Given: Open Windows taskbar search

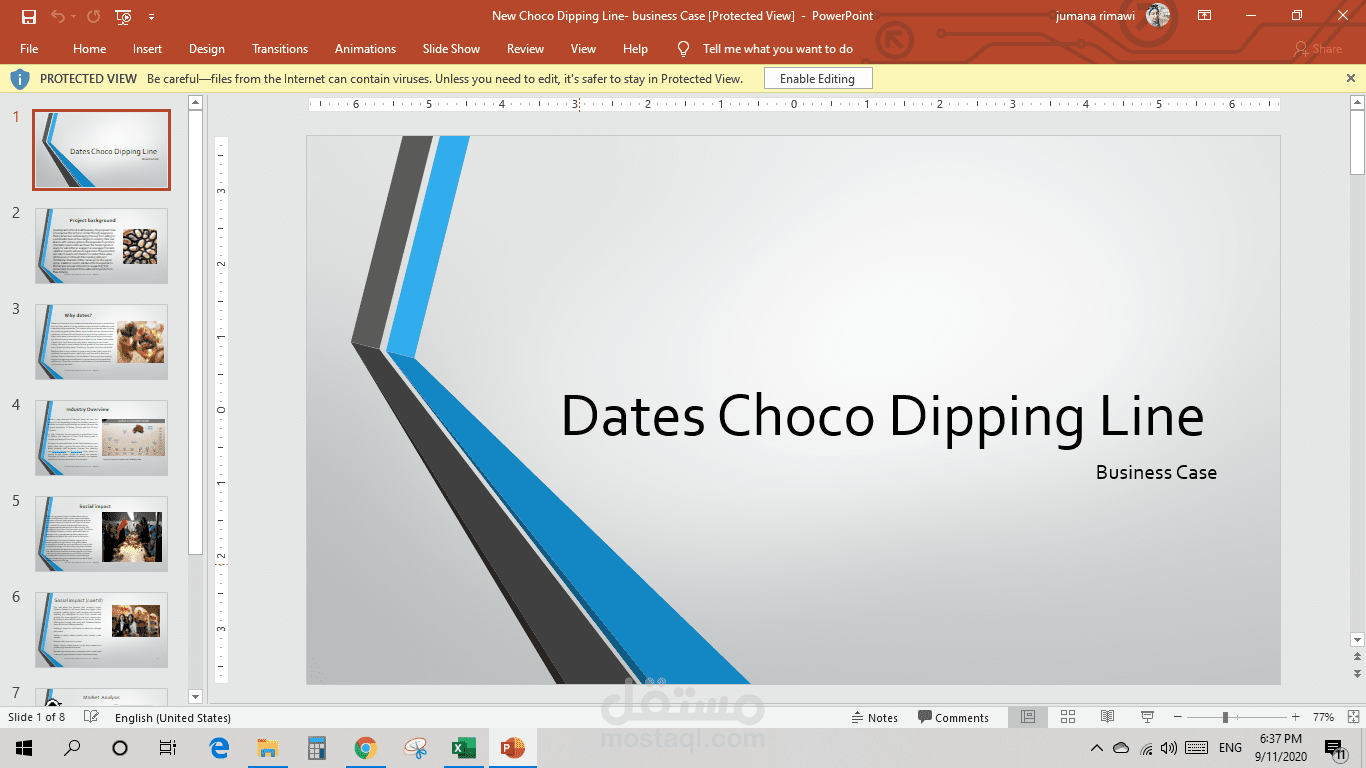Looking at the screenshot, I should (x=72, y=747).
